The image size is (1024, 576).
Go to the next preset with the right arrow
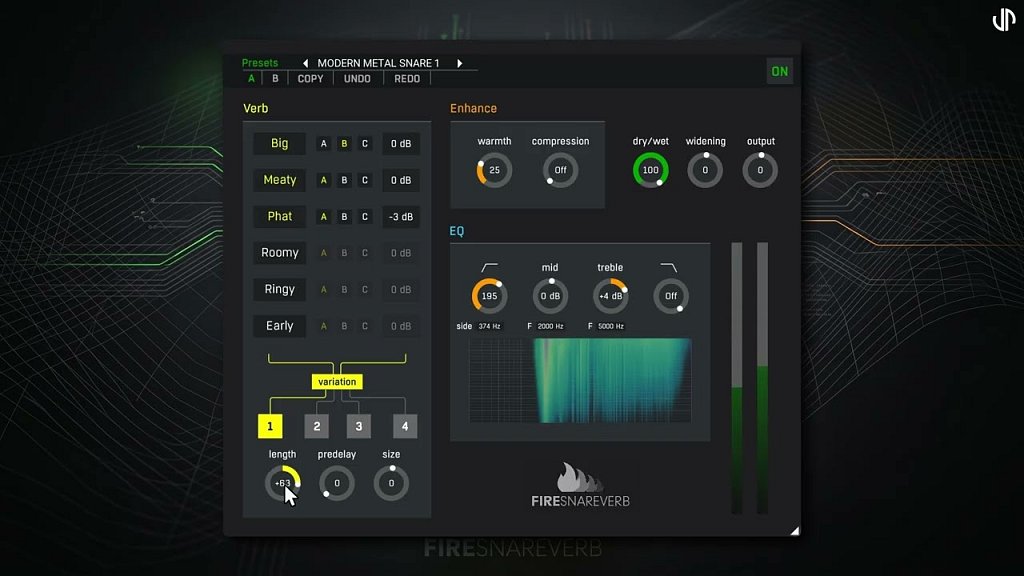460,63
